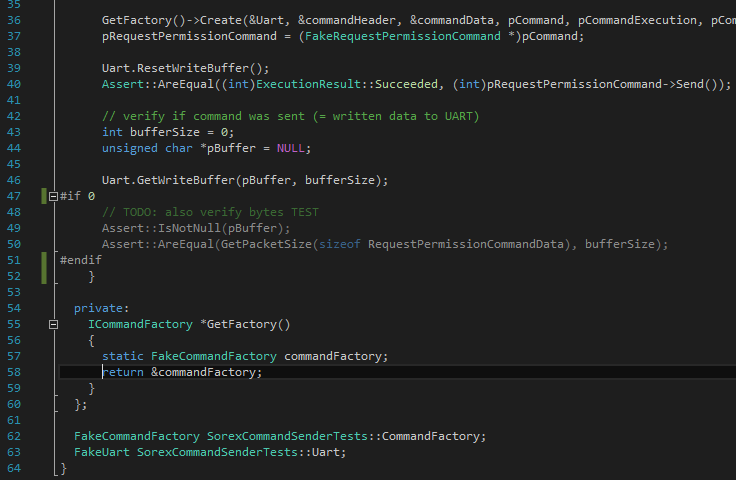Image resolution: width=736 pixels, height=480 pixels.
Task: Click the NULL keyword on line 44
Action: pyautogui.click(x=291, y=148)
